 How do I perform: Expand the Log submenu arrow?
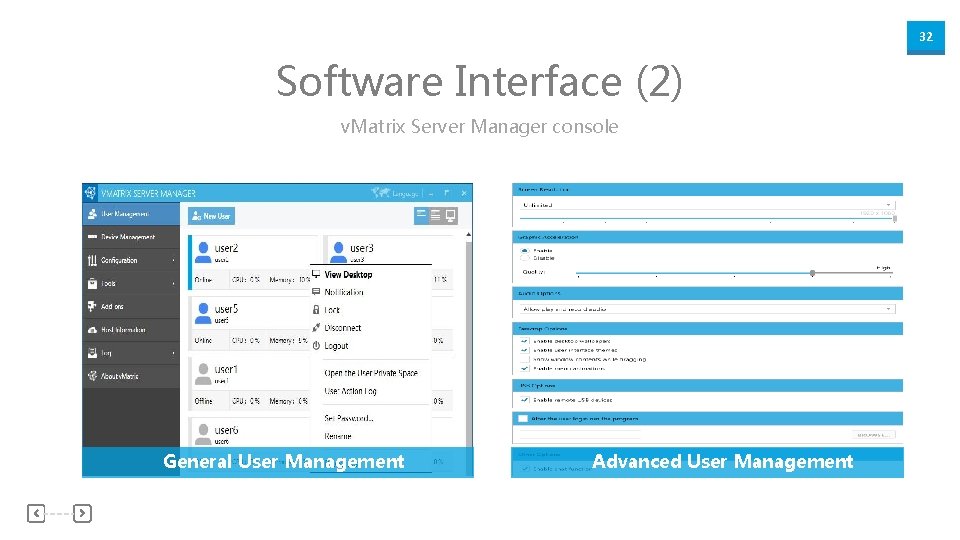point(173,353)
